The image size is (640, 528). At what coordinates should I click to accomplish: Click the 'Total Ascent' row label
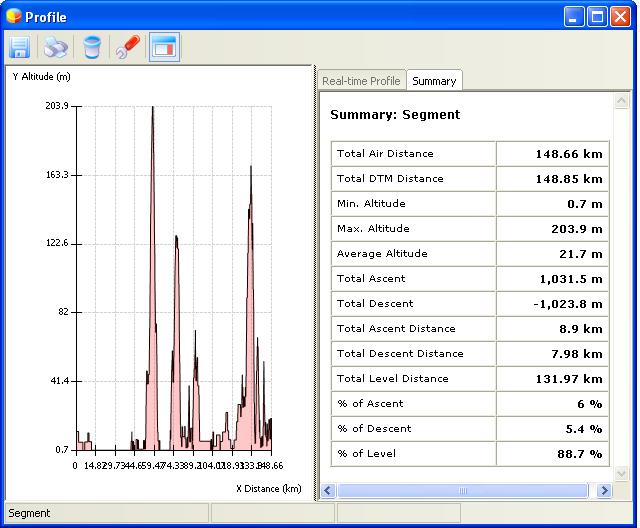coord(371,278)
